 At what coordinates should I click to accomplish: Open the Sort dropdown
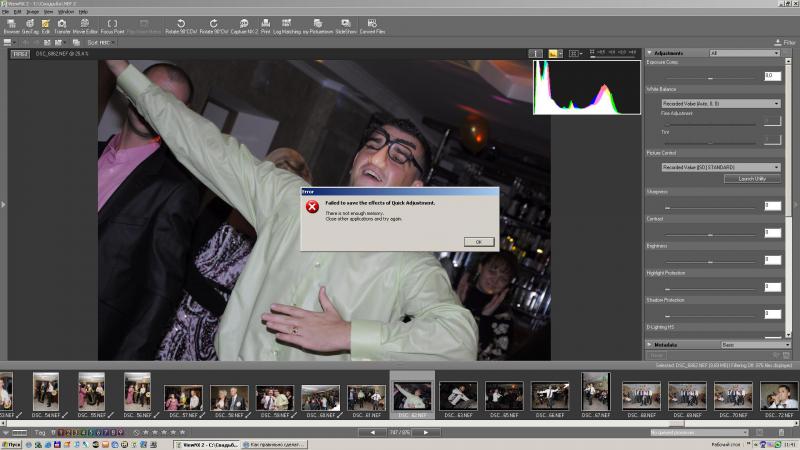101,43
